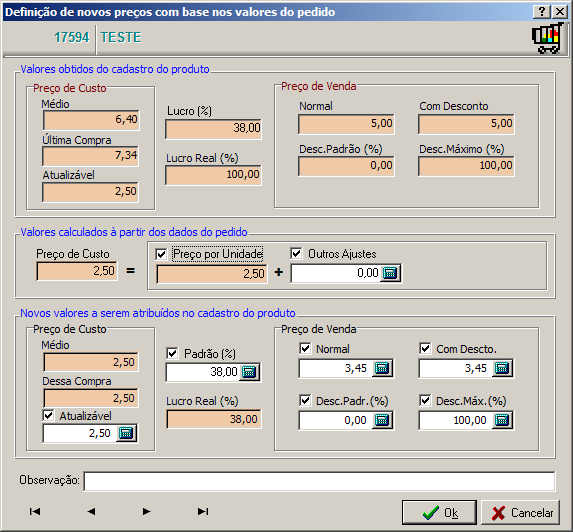
Task: Open calculator for Outros Ajustes field
Action: pyautogui.click(x=390, y=273)
